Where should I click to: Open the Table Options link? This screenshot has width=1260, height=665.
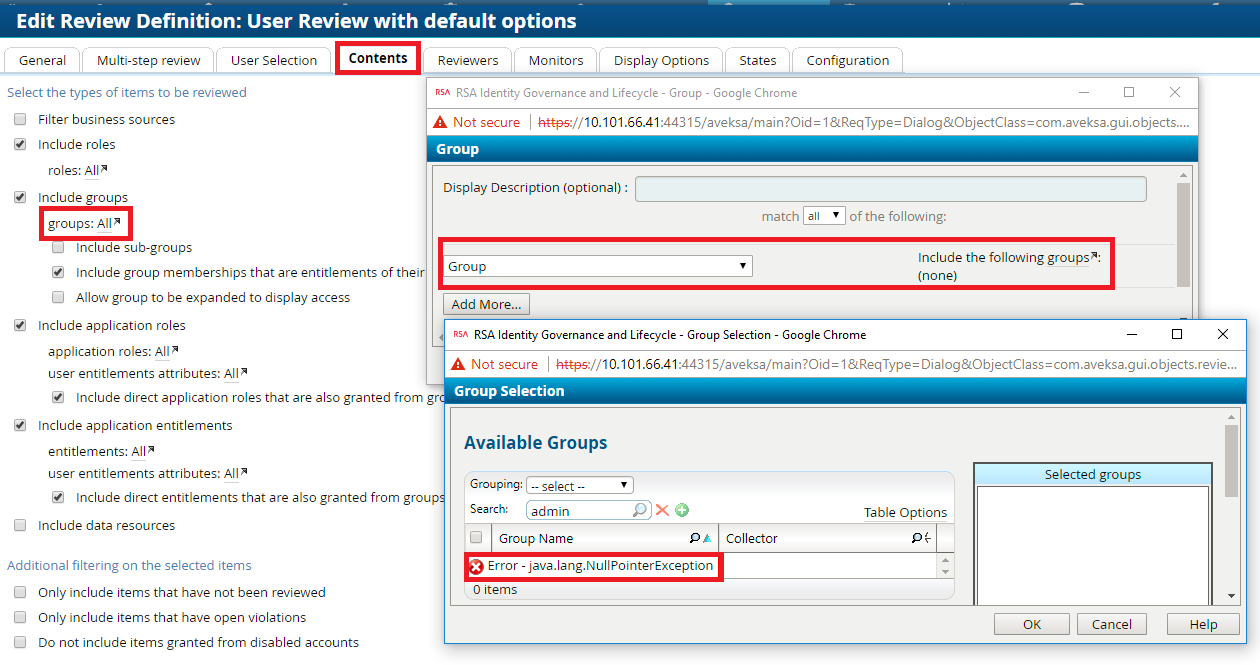[x=905, y=512]
